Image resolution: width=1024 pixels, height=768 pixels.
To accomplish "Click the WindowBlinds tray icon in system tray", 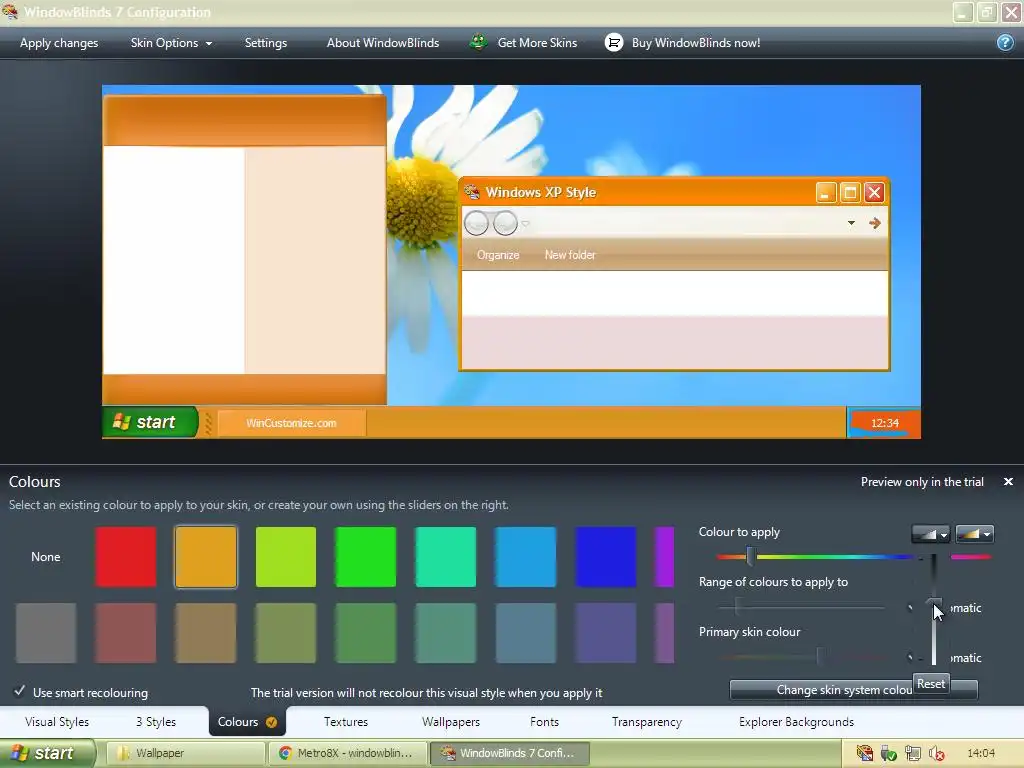I will click(865, 753).
